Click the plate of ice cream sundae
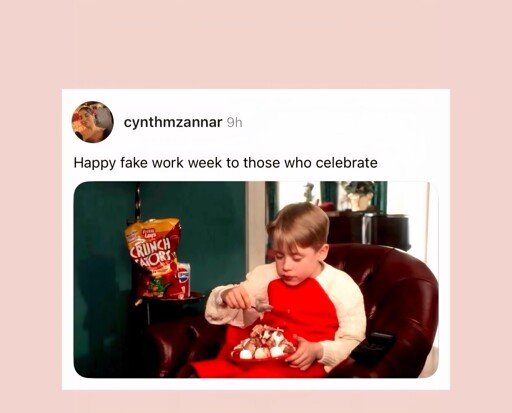512x413 pixels. click(263, 346)
